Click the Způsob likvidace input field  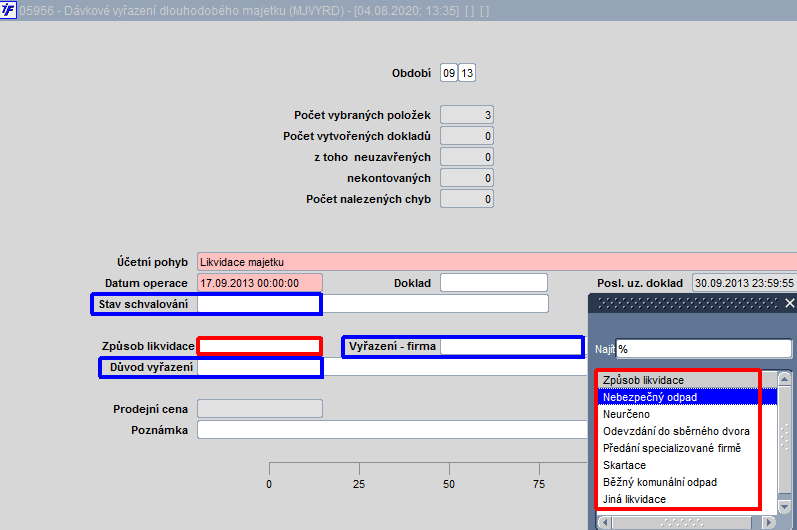pyautogui.click(x=259, y=346)
